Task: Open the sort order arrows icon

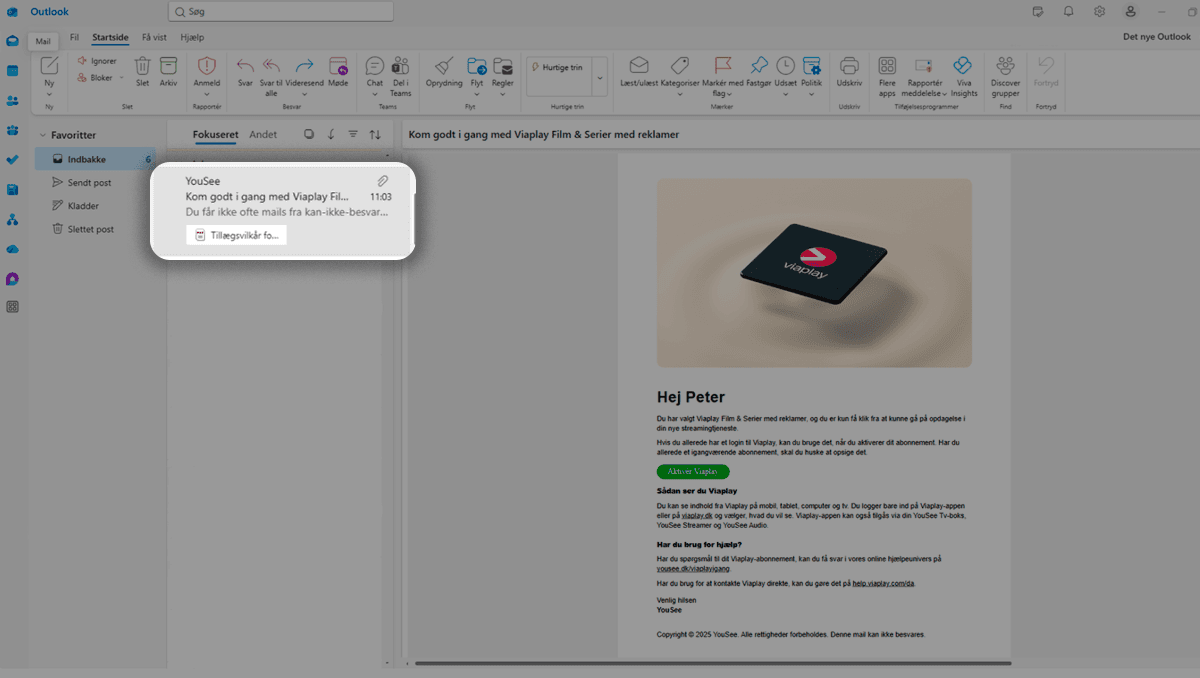Action: tap(375, 134)
